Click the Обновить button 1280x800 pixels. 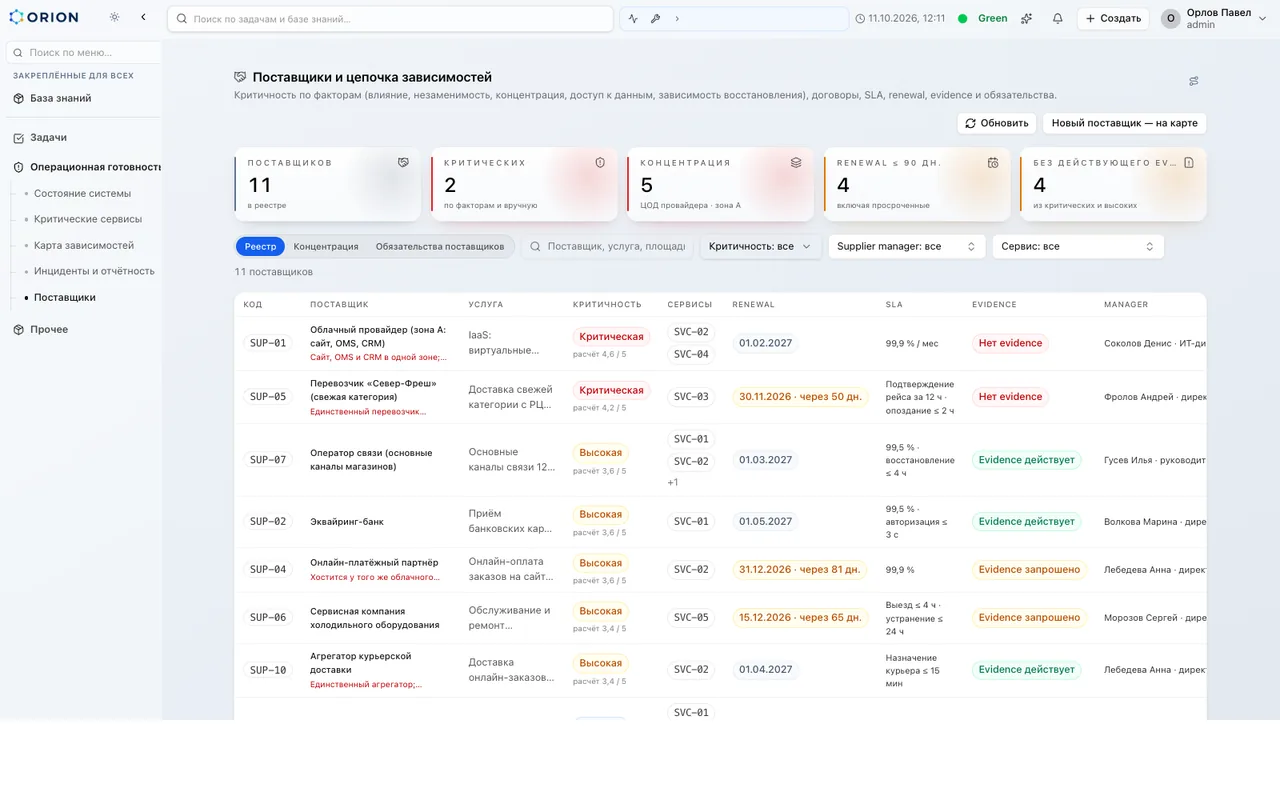coord(997,123)
